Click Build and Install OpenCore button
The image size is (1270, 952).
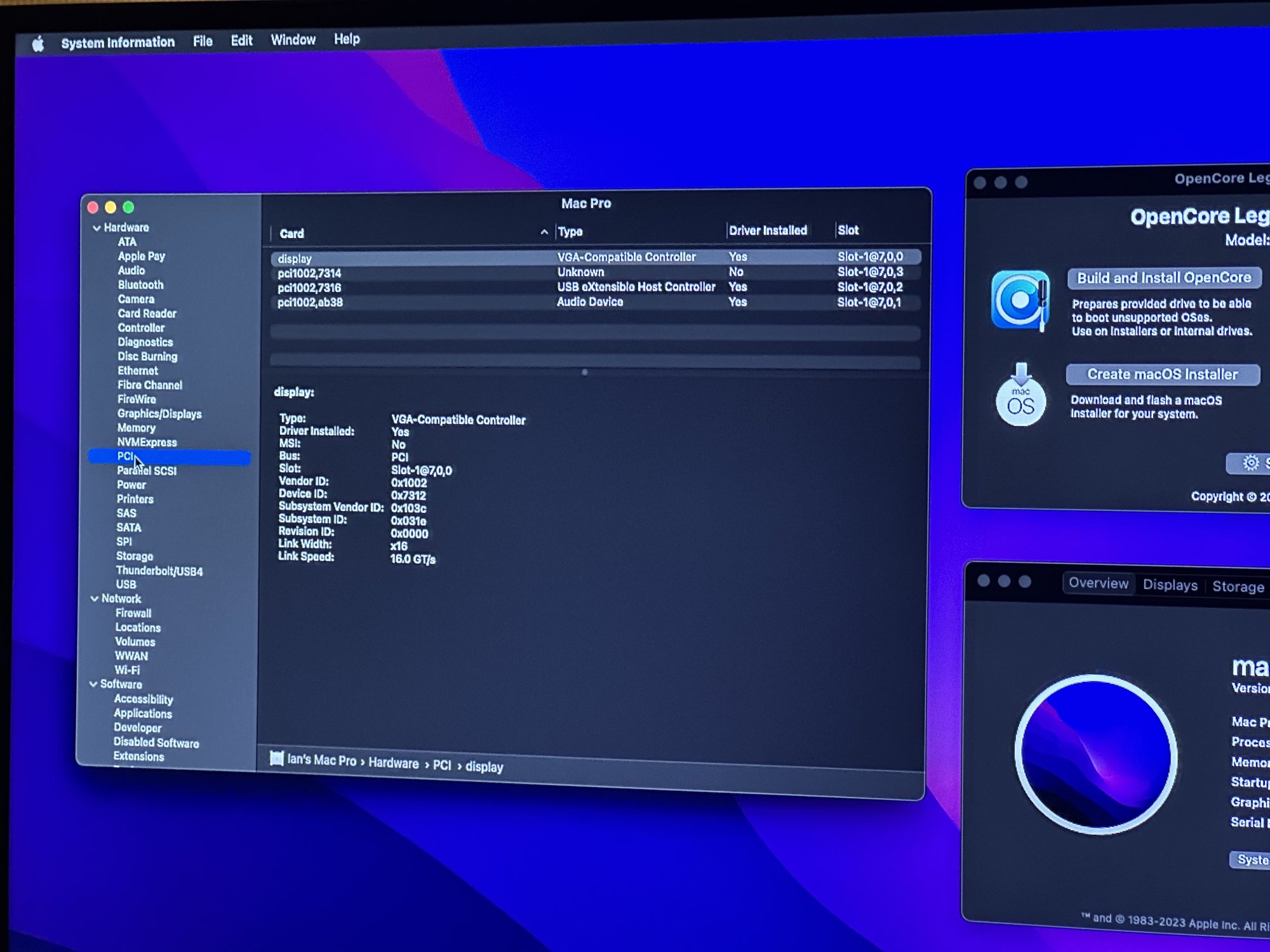(1163, 278)
